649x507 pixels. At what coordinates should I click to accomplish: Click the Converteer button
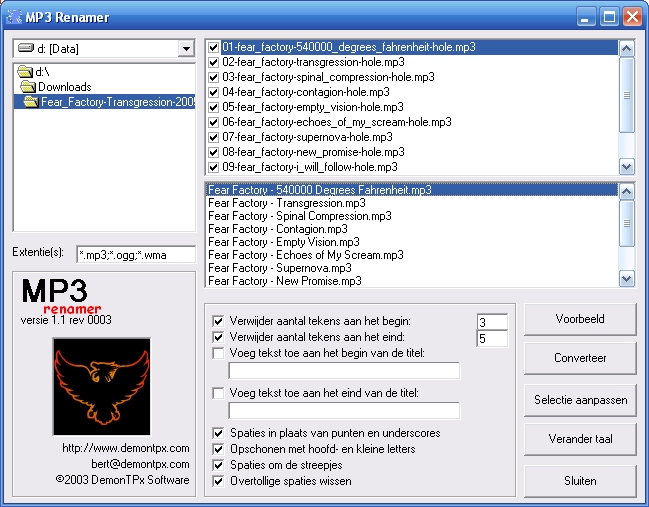[x=580, y=358]
